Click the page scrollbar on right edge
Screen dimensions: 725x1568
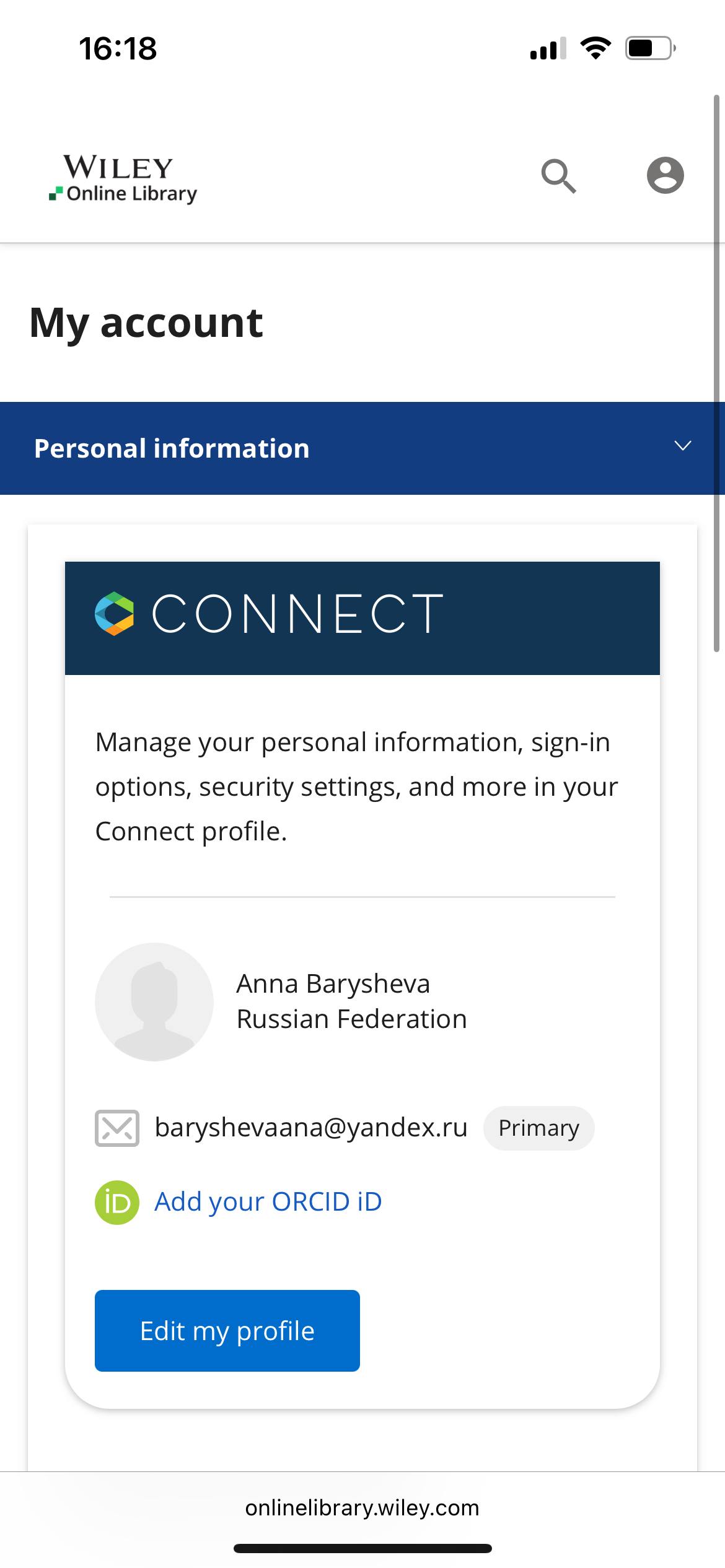pyautogui.click(x=716, y=372)
